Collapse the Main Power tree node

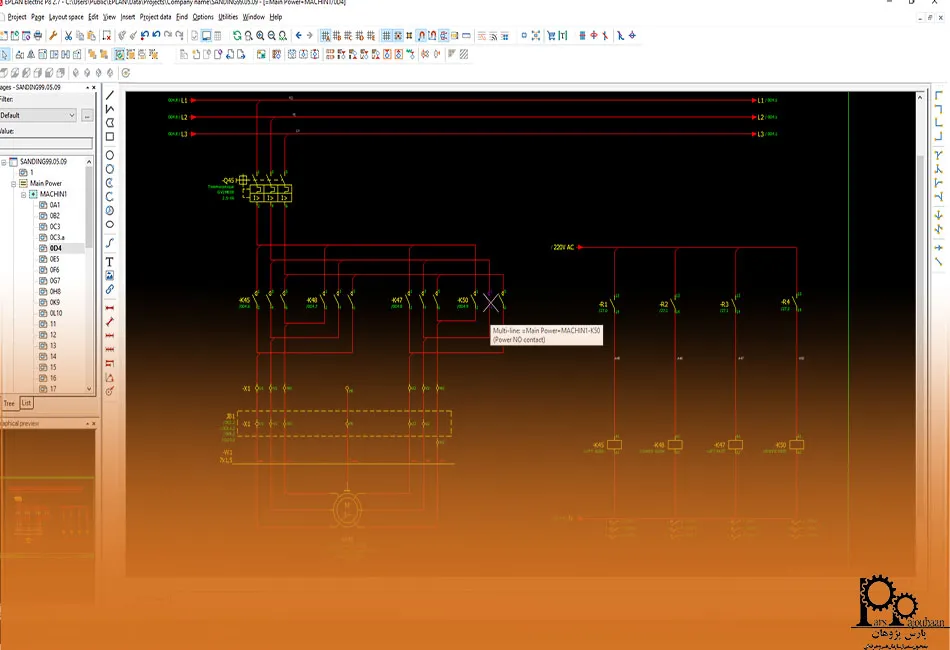[x=14, y=184]
